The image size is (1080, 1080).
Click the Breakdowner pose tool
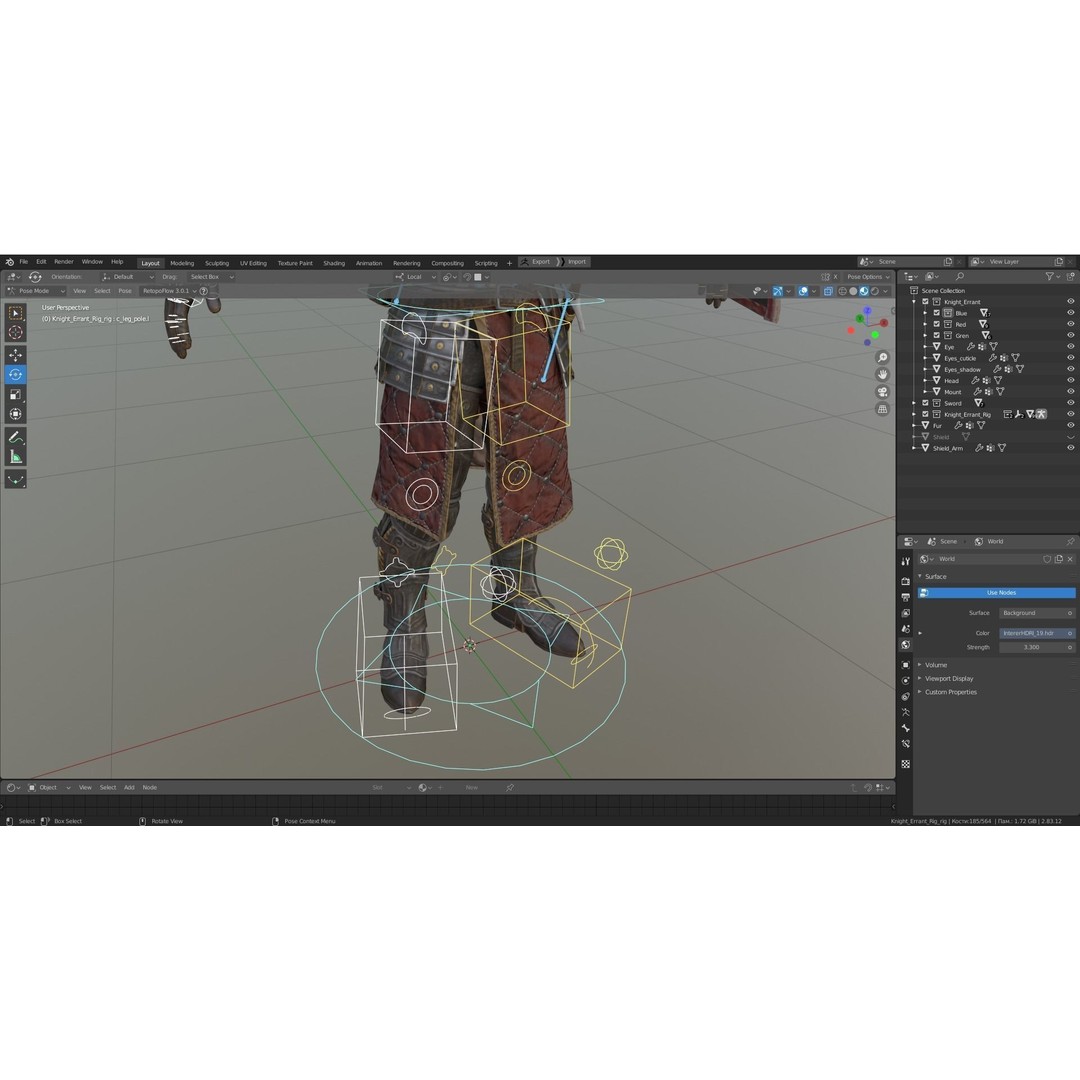click(x=15, y=479)
